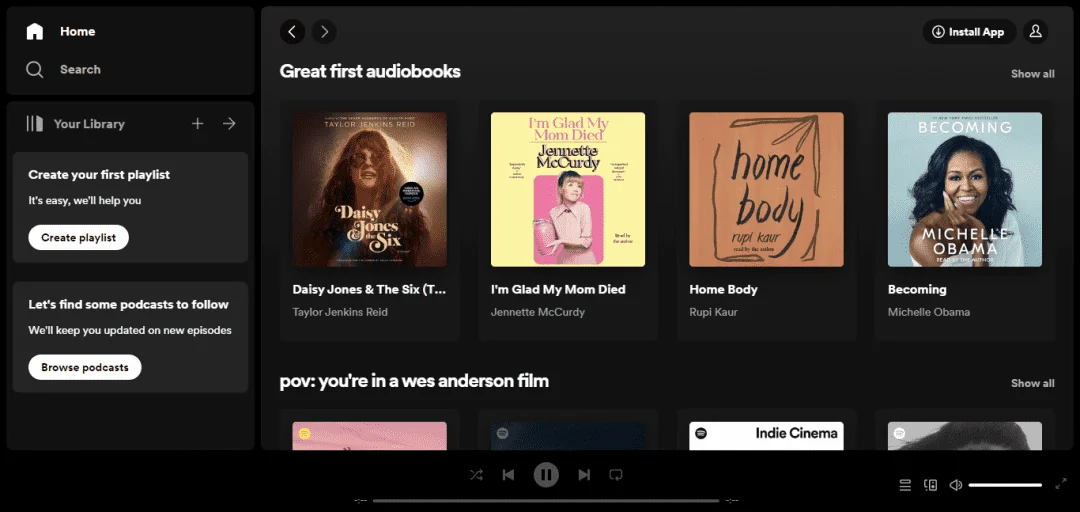Expand Your Library with arrow icon
The height and width of the screenshot is (512, 1080).
click(x=229, y=124)
